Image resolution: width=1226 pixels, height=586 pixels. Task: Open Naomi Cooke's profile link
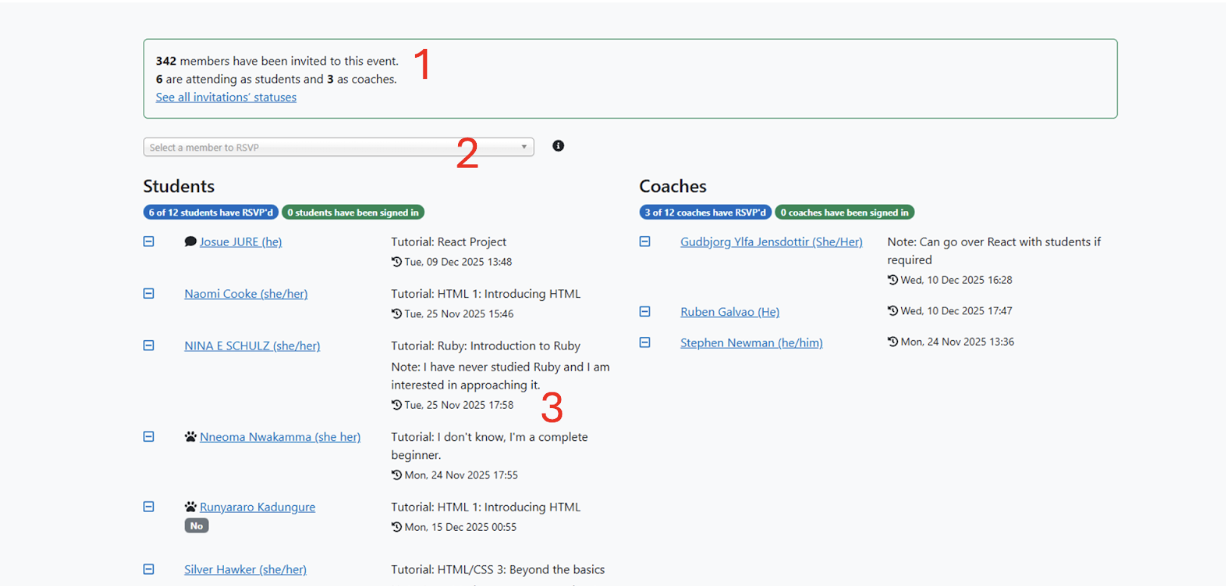(x=245, y=294)
